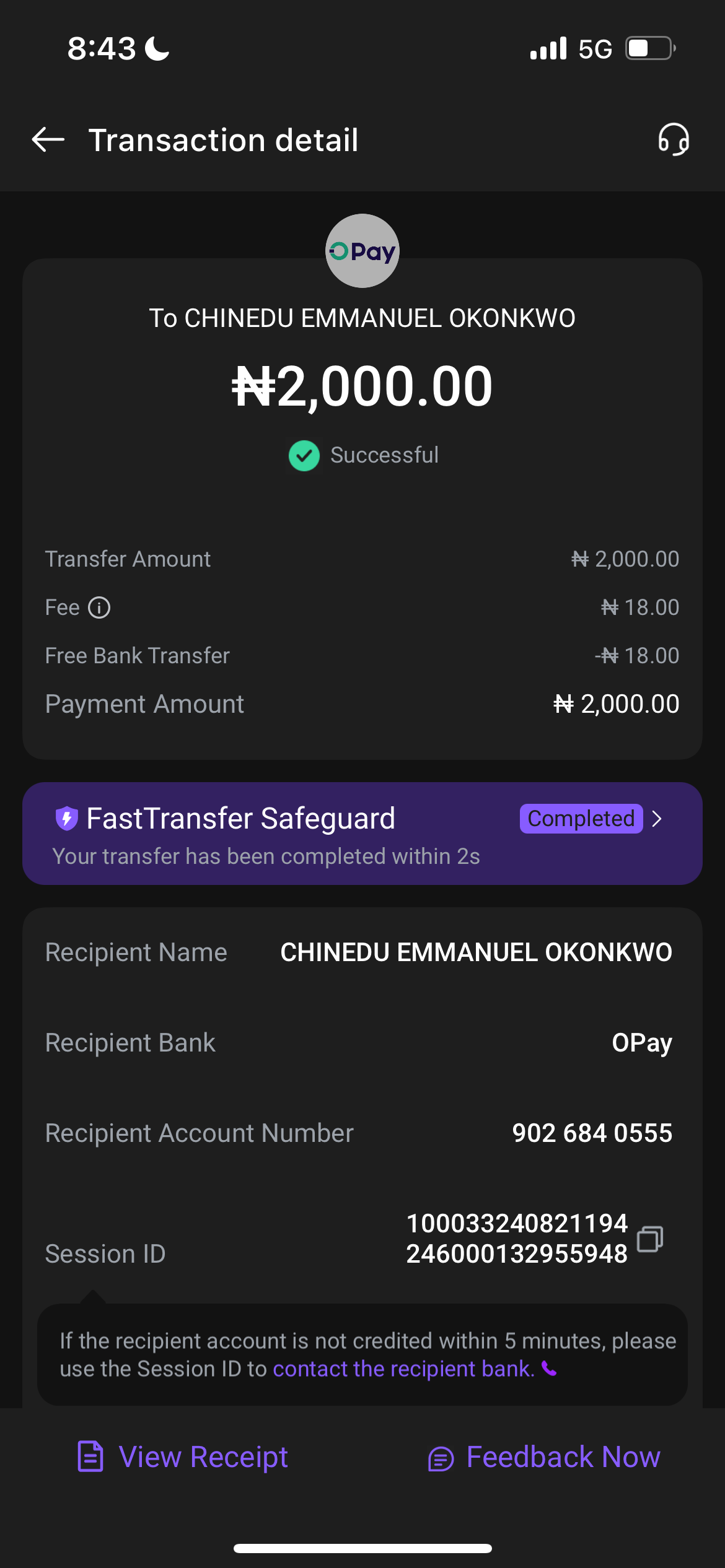
Task: Tap the back arrow icon
Action: tap(48, 139)
